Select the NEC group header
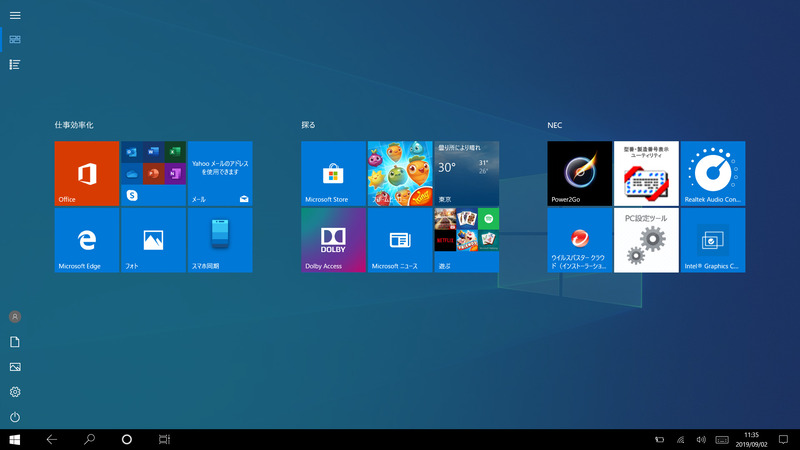 coord(555,125)
